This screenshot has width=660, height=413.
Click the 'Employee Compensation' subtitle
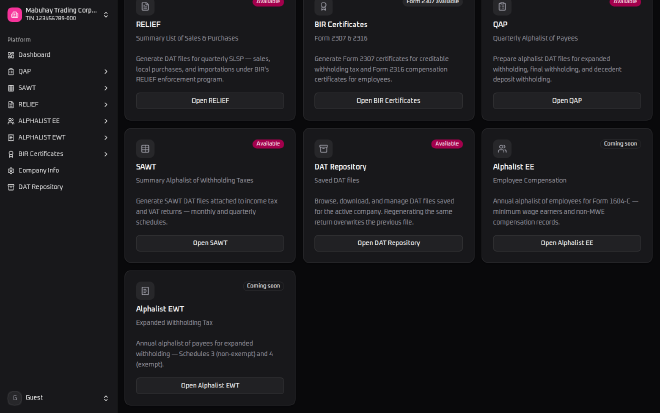(530, 181)
